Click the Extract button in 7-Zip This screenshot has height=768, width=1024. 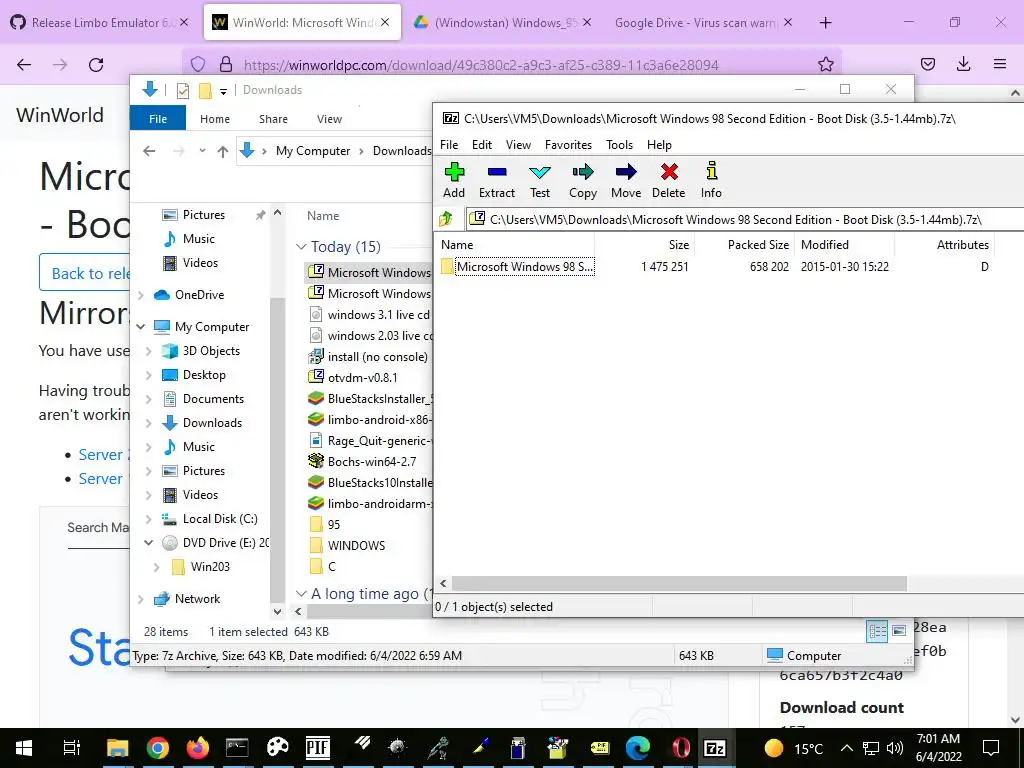click(x=497, y=180)
